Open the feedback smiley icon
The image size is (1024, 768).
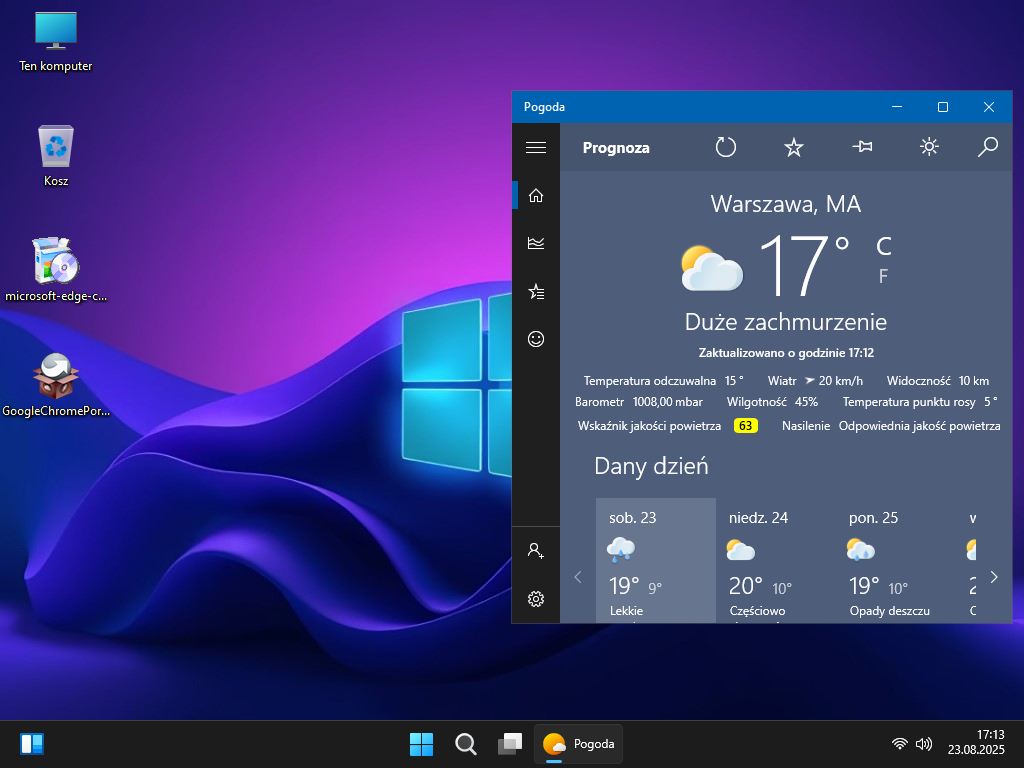(536, 339)
